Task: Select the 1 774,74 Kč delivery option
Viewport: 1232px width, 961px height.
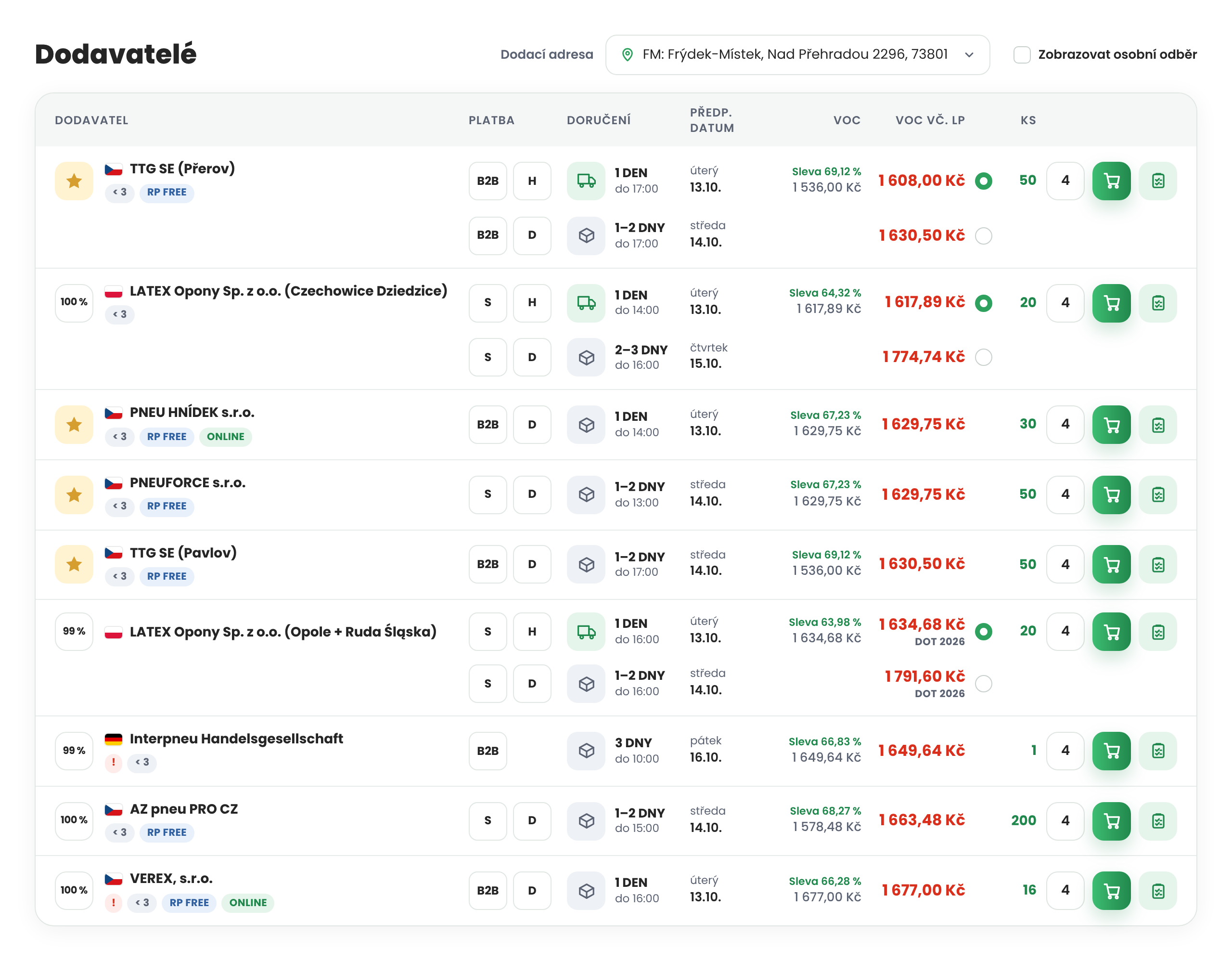Action: pos(983,357)
